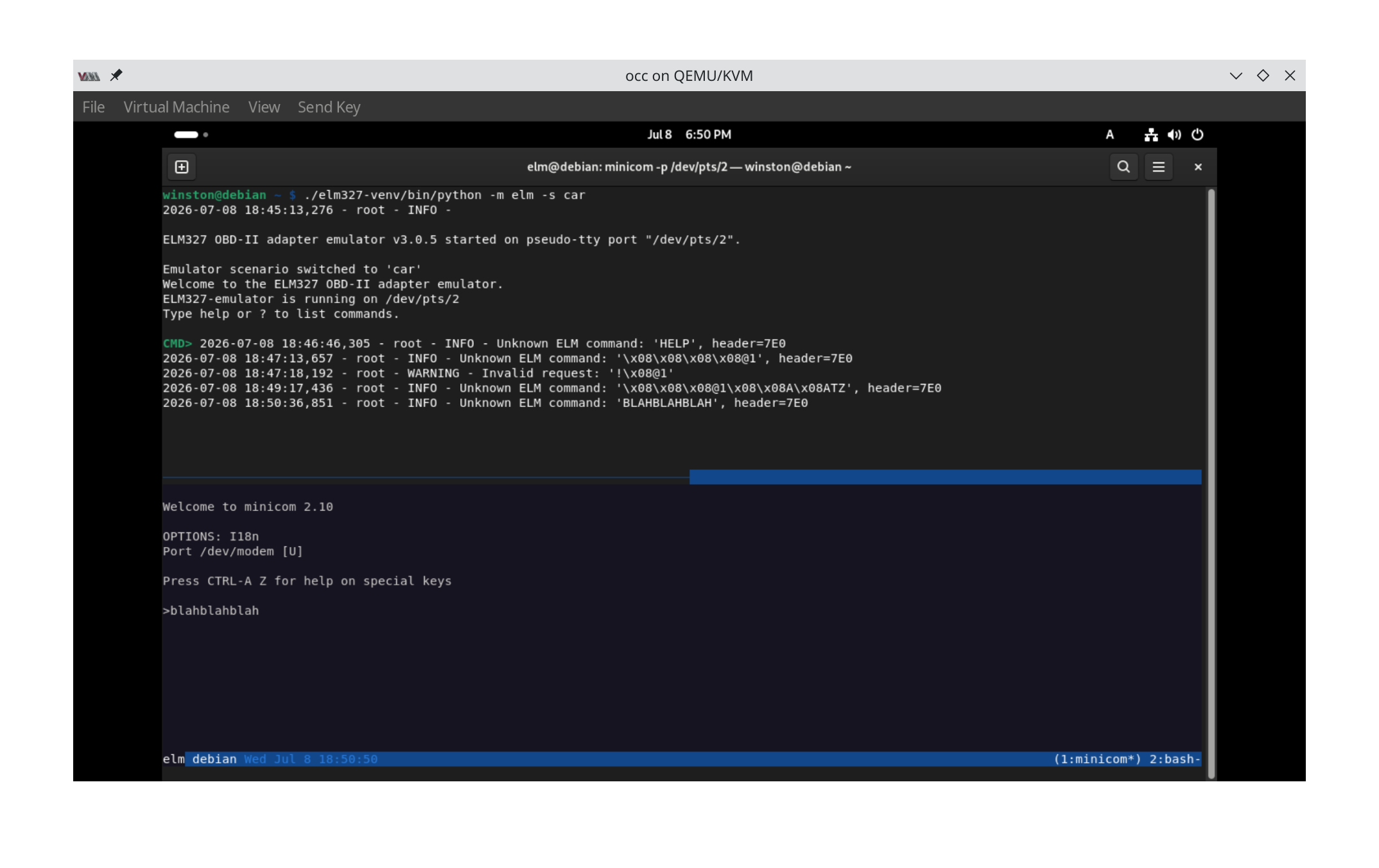
Task: Click the WARNING Invalid request log line
Action: click(419, 373)
